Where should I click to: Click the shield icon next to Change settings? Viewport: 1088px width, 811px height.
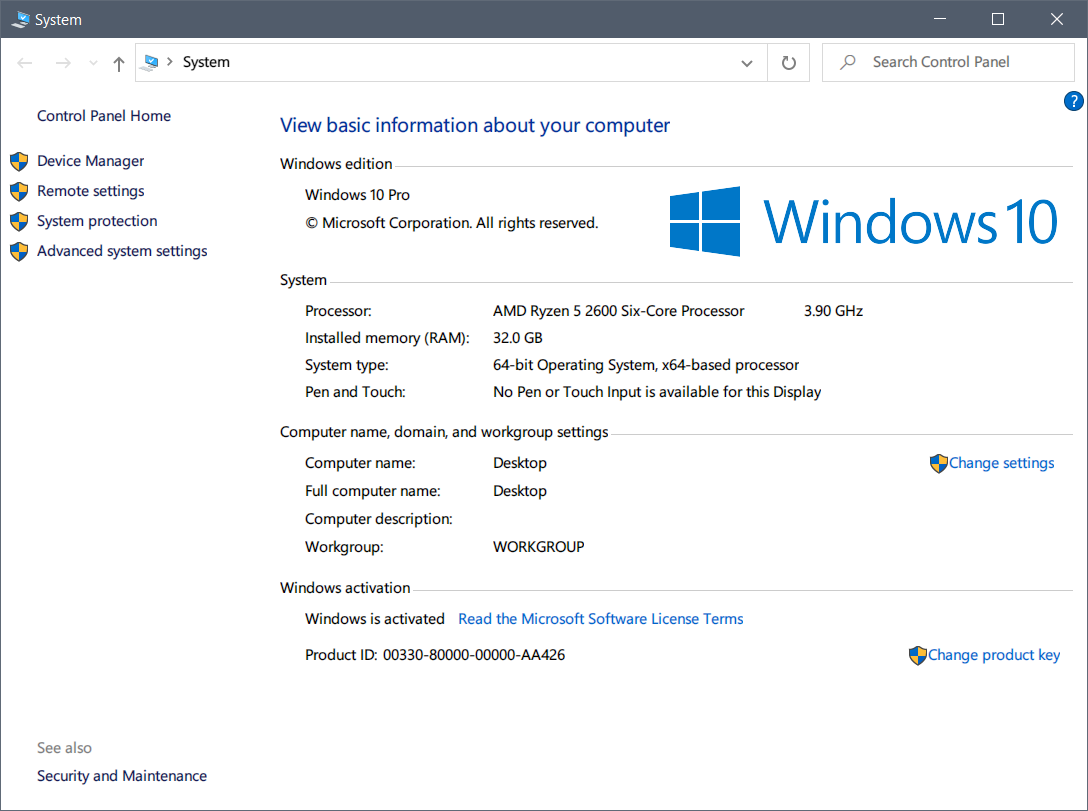938,463
